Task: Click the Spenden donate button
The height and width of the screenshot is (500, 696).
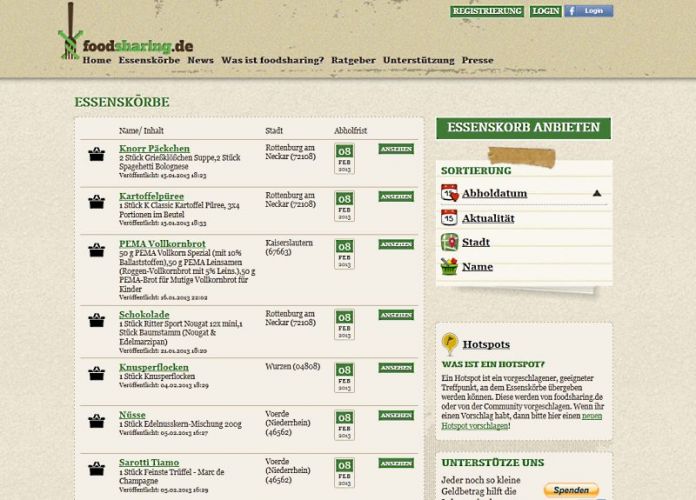Action: pos(571,490)
